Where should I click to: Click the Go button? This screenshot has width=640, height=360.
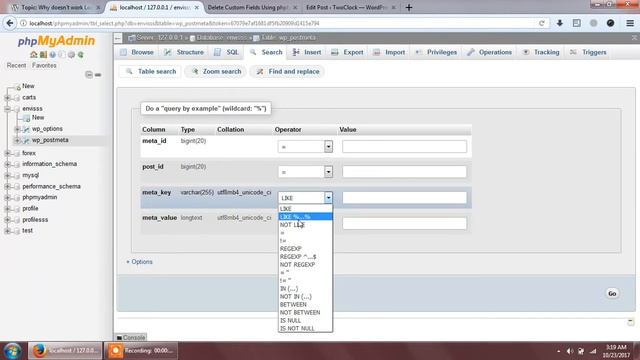[x=612, y=293]
